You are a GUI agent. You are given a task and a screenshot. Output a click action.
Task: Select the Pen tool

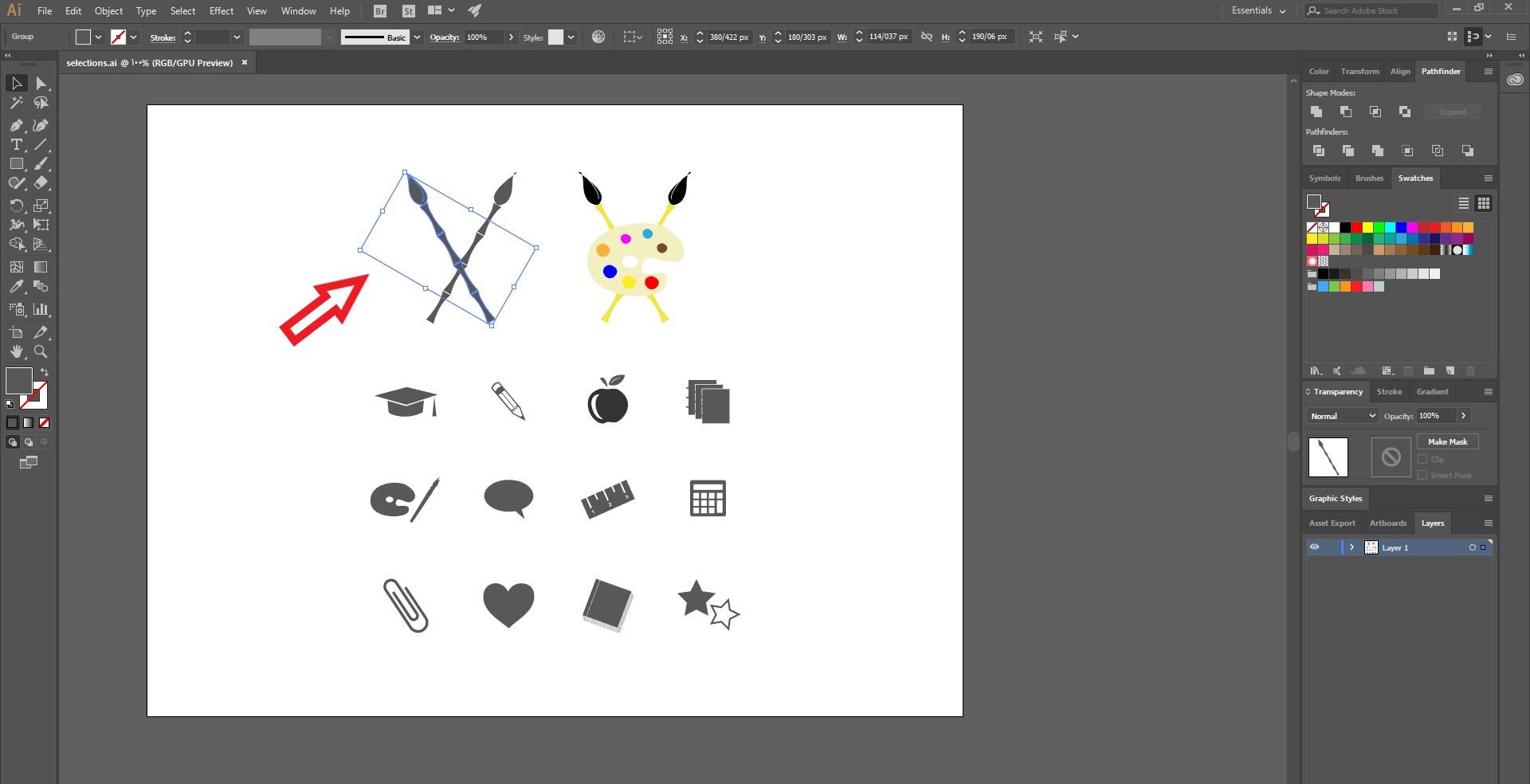click(x=16, y=125)
